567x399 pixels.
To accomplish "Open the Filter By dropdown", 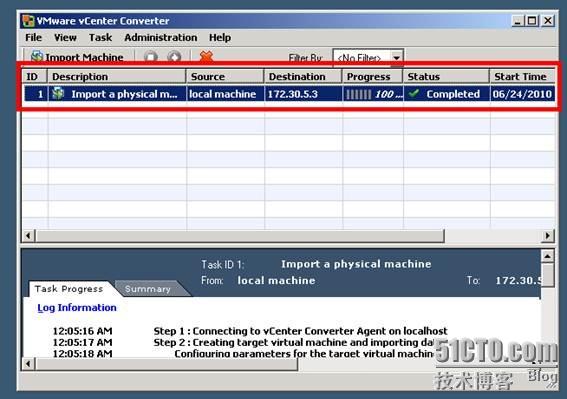I will tap(397, 58).
